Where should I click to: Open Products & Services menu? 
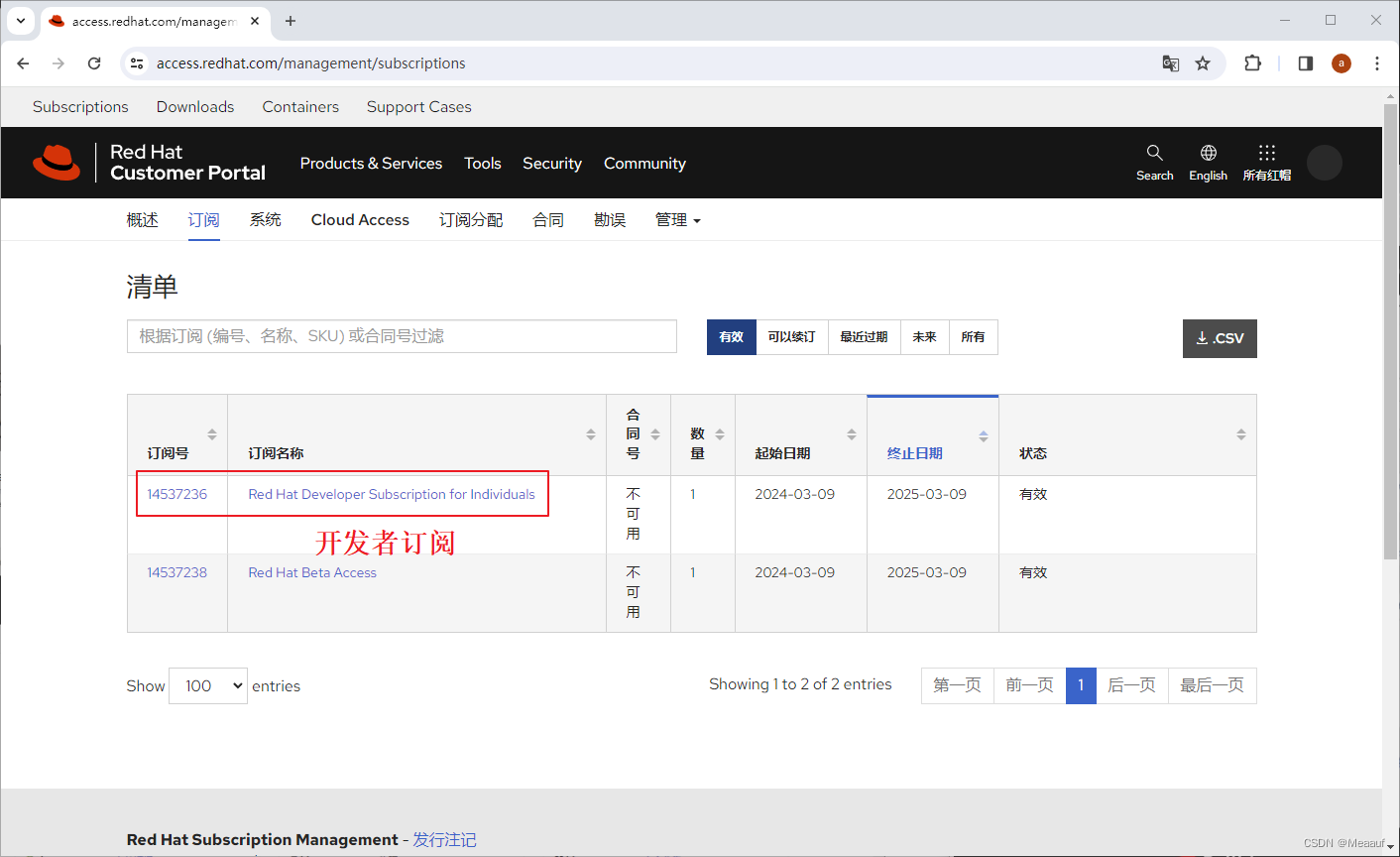point(371,164)
